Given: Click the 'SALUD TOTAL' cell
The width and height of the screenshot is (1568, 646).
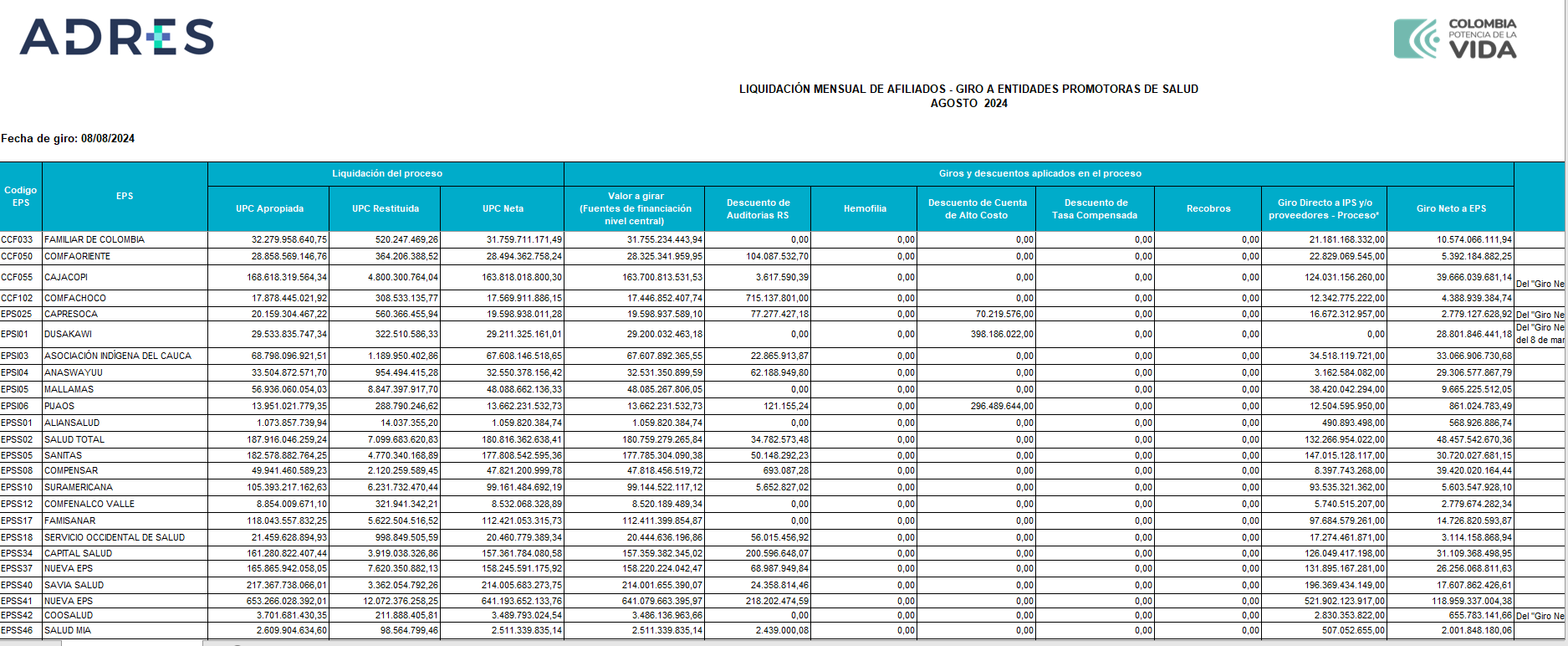Looking at the screenshot, I should [x=125, y=439].
